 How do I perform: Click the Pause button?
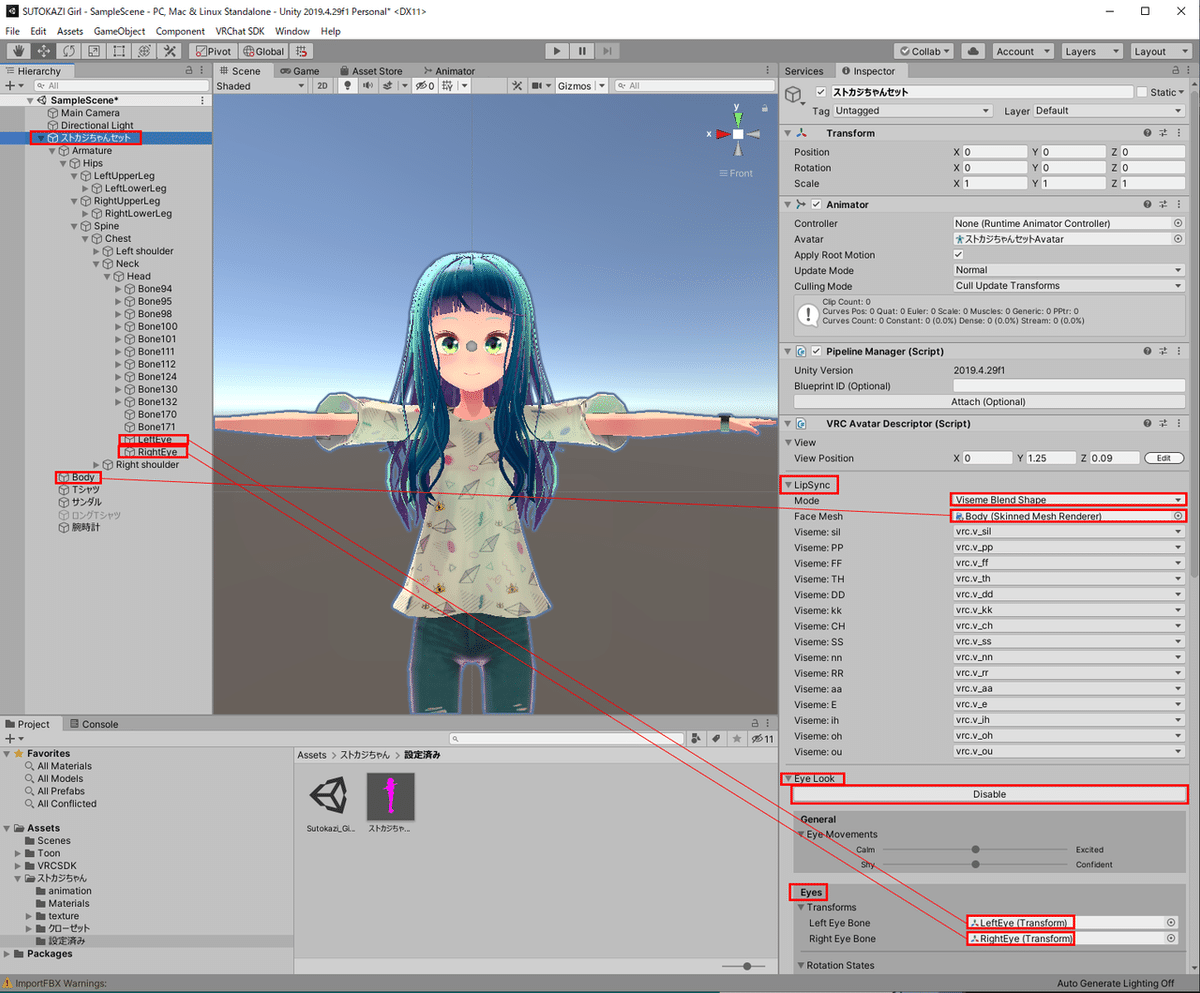click(582, 51)
